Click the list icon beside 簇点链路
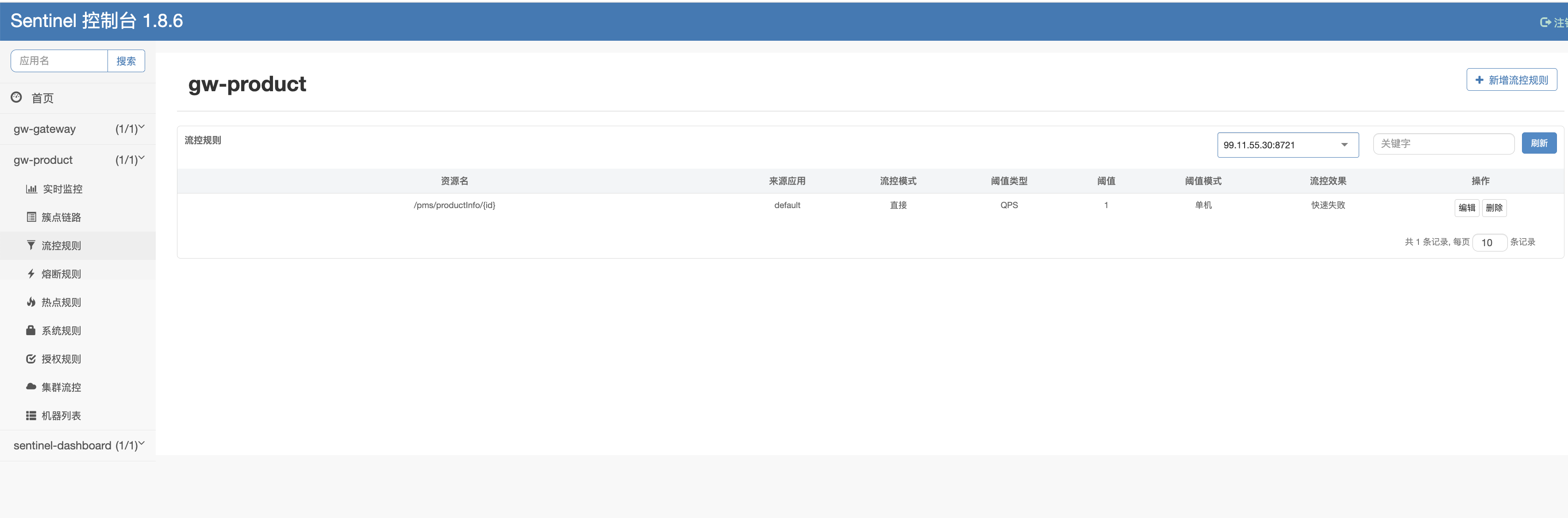The image size is (1568, 518). point(31,217)
